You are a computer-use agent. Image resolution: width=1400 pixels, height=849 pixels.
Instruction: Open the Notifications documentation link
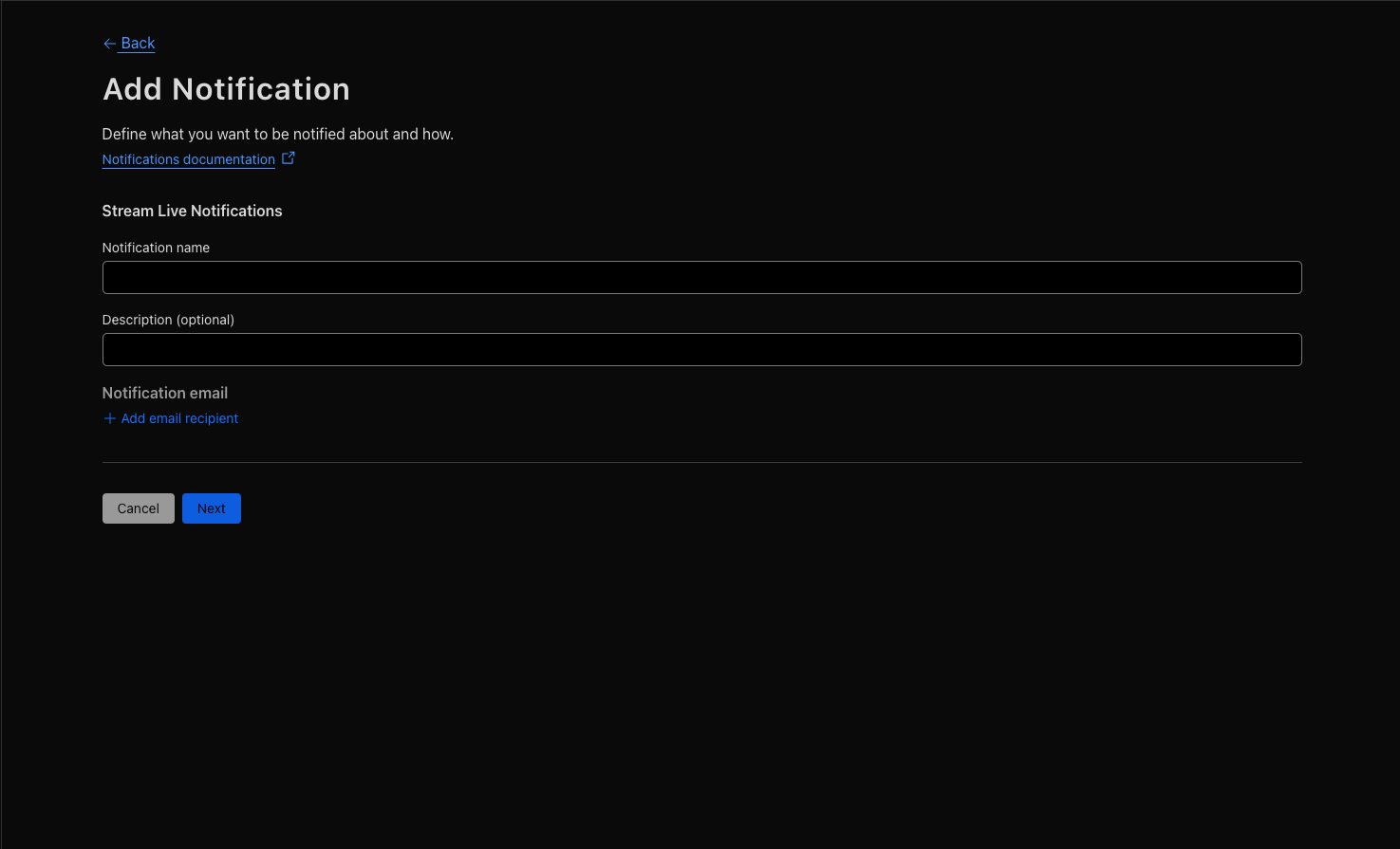189,159
